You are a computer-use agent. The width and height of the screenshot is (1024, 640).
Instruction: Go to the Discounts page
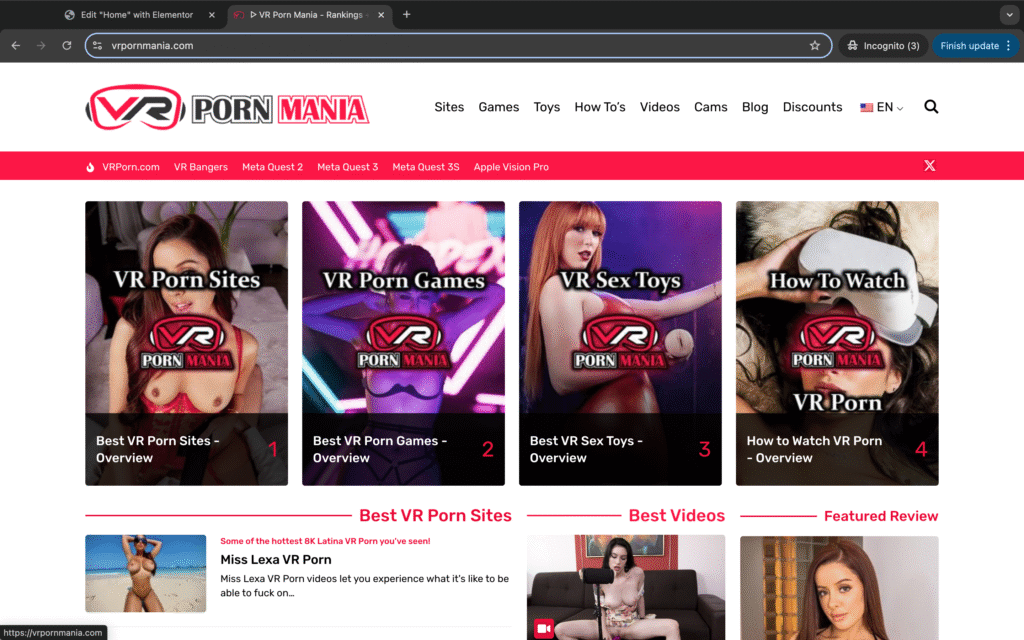(812, 107)
